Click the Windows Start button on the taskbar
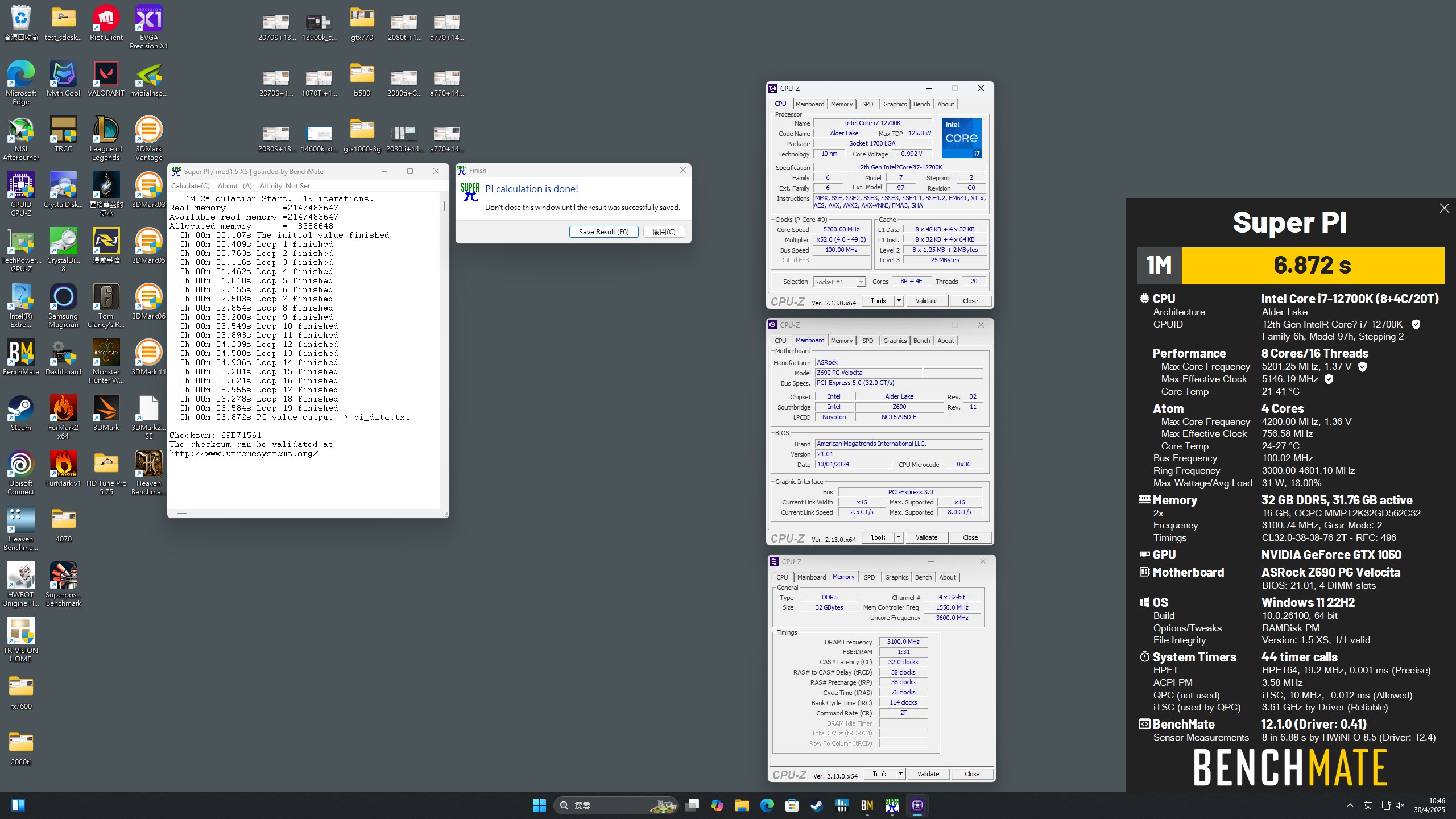This screenshot has height=819, width=1456. tap(539, 805)
